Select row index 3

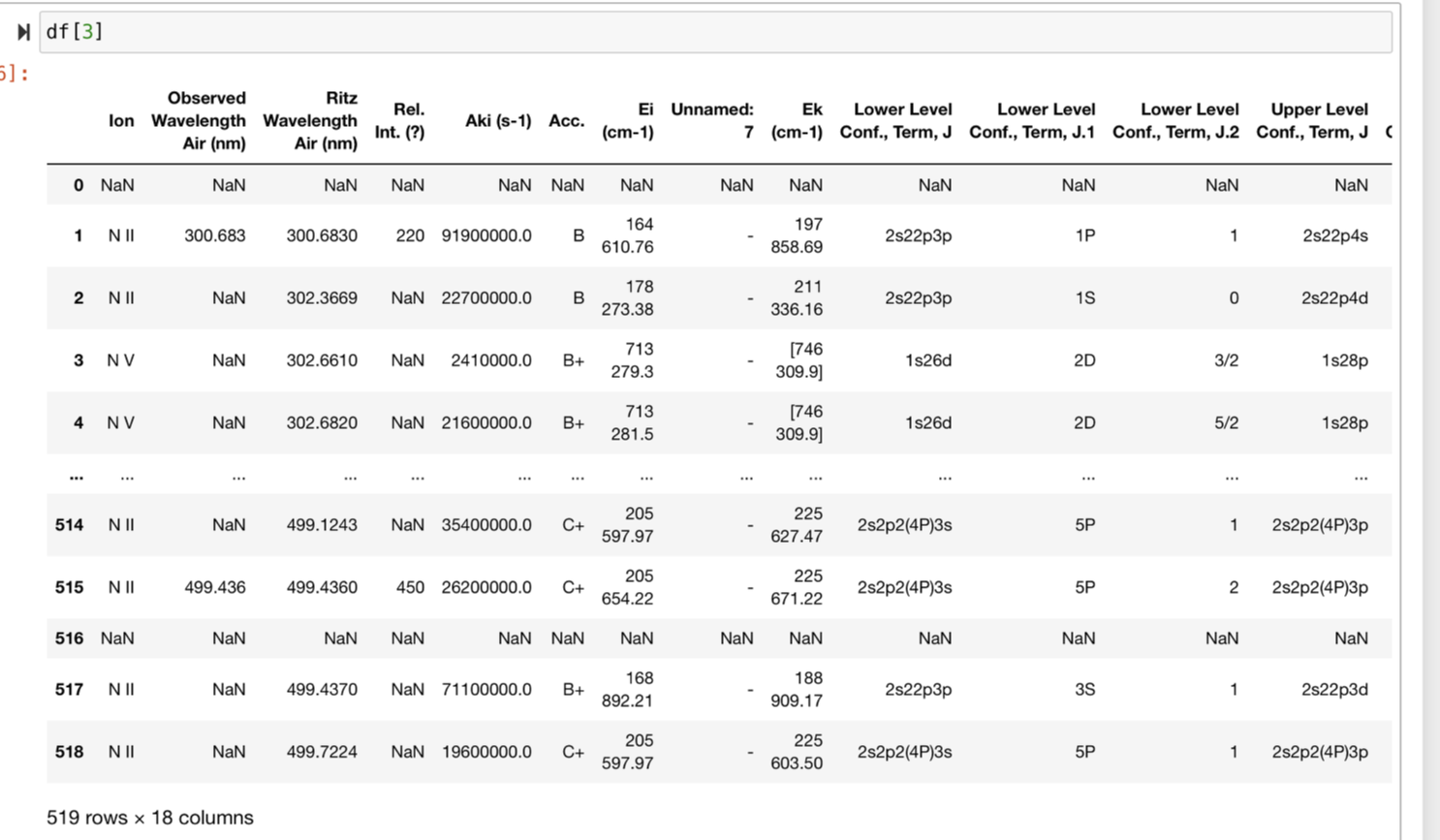point(78,360)
